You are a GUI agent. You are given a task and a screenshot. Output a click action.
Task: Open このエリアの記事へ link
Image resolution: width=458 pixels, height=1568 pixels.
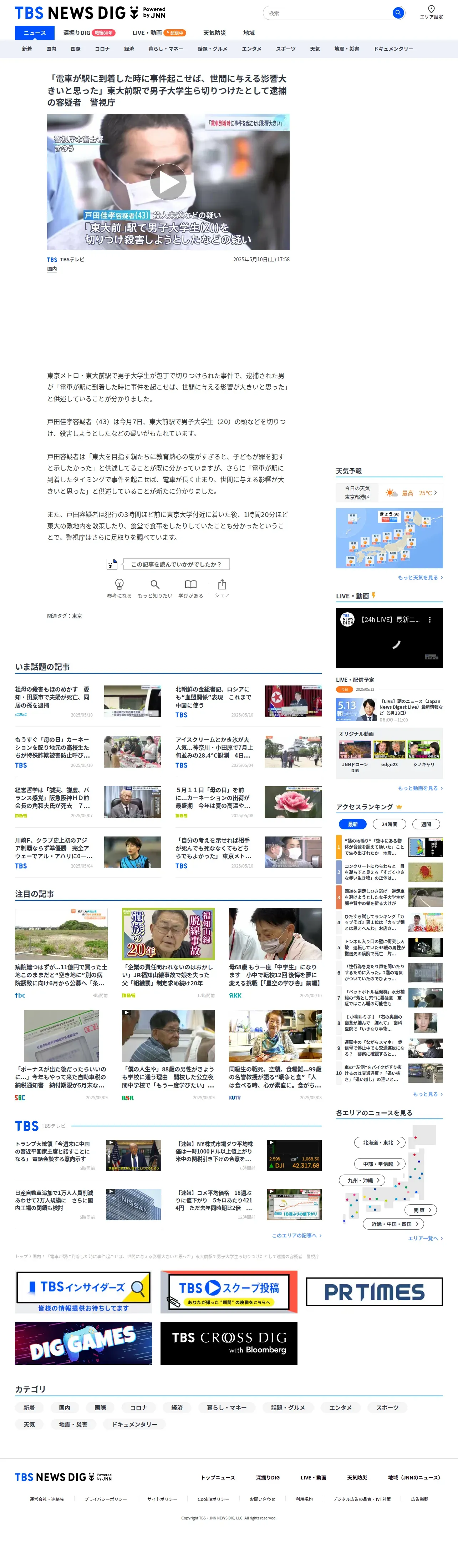click(297, 1236)
